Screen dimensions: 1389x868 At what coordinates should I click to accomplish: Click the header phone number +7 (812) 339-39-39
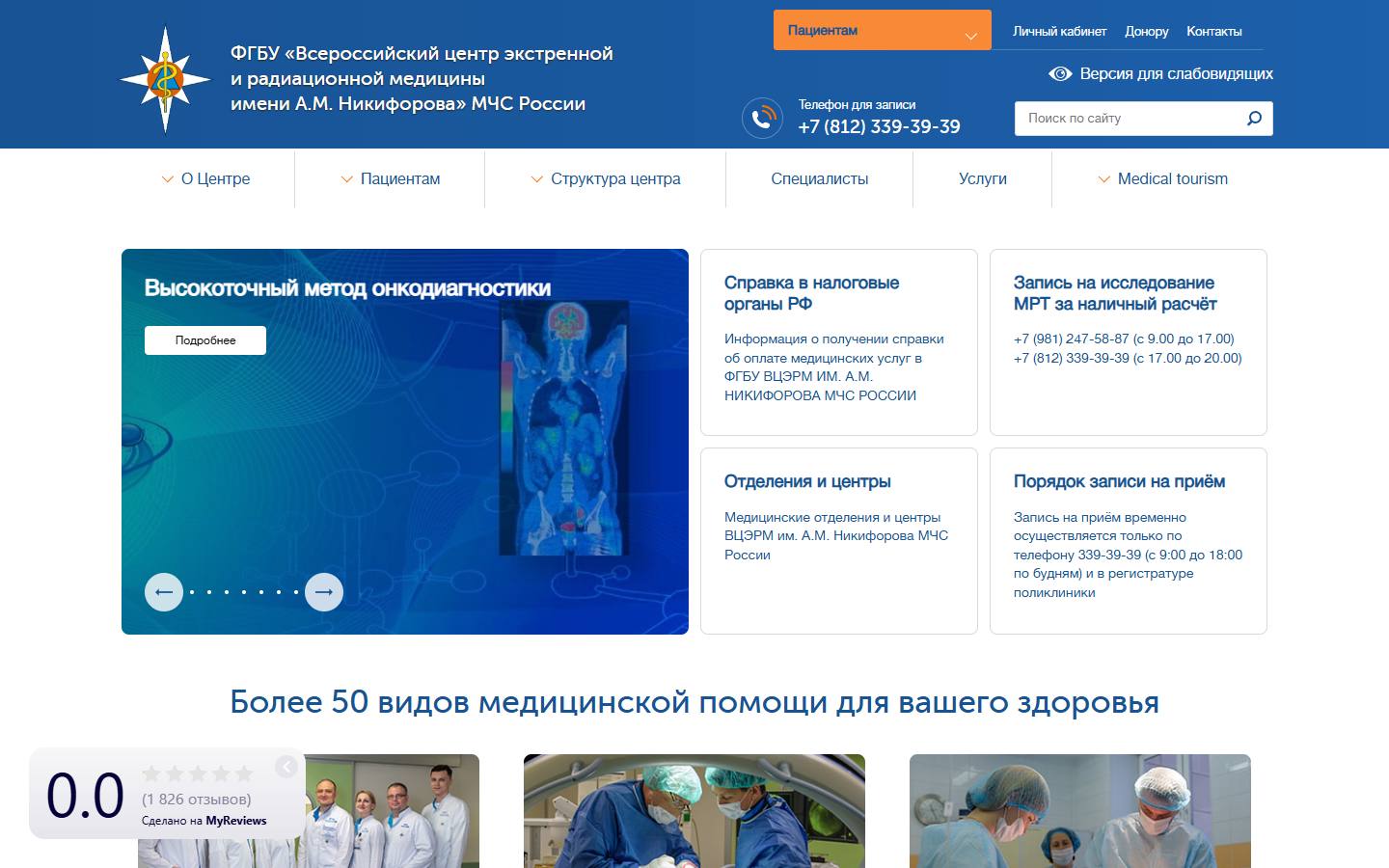(x=880, y=126)
